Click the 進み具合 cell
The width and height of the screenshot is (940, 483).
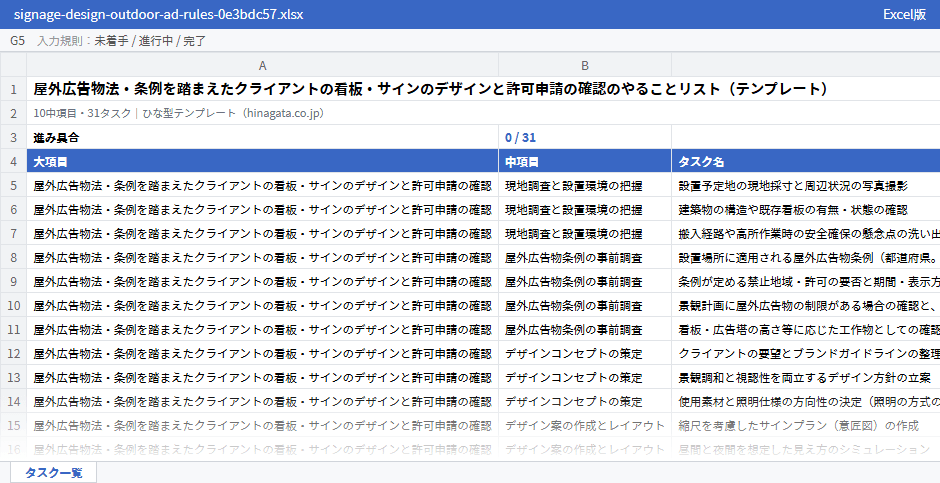[263, 137]
